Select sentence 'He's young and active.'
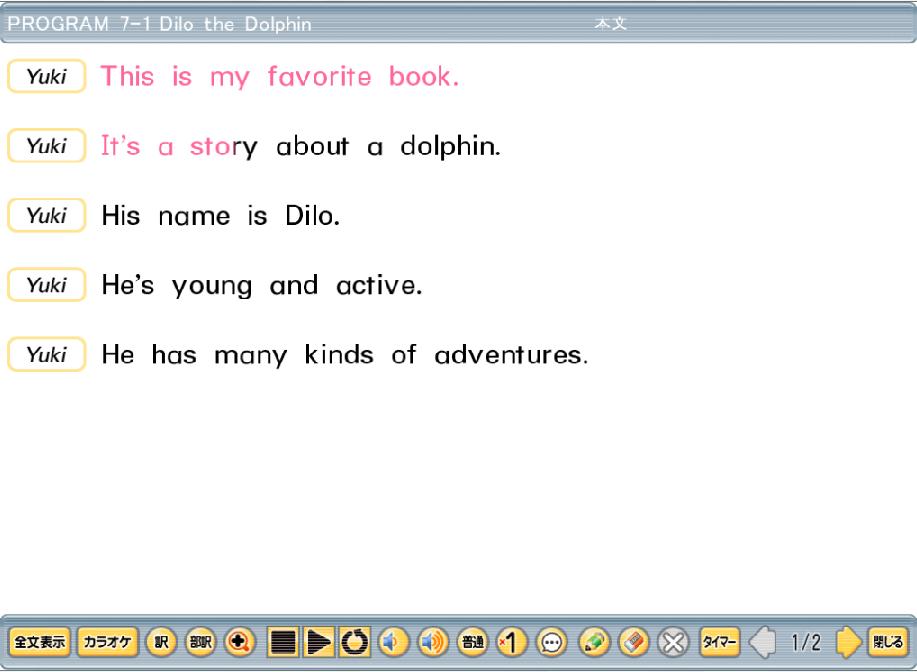The width and height of the screenshot is (917, 672). click(261, 285)
